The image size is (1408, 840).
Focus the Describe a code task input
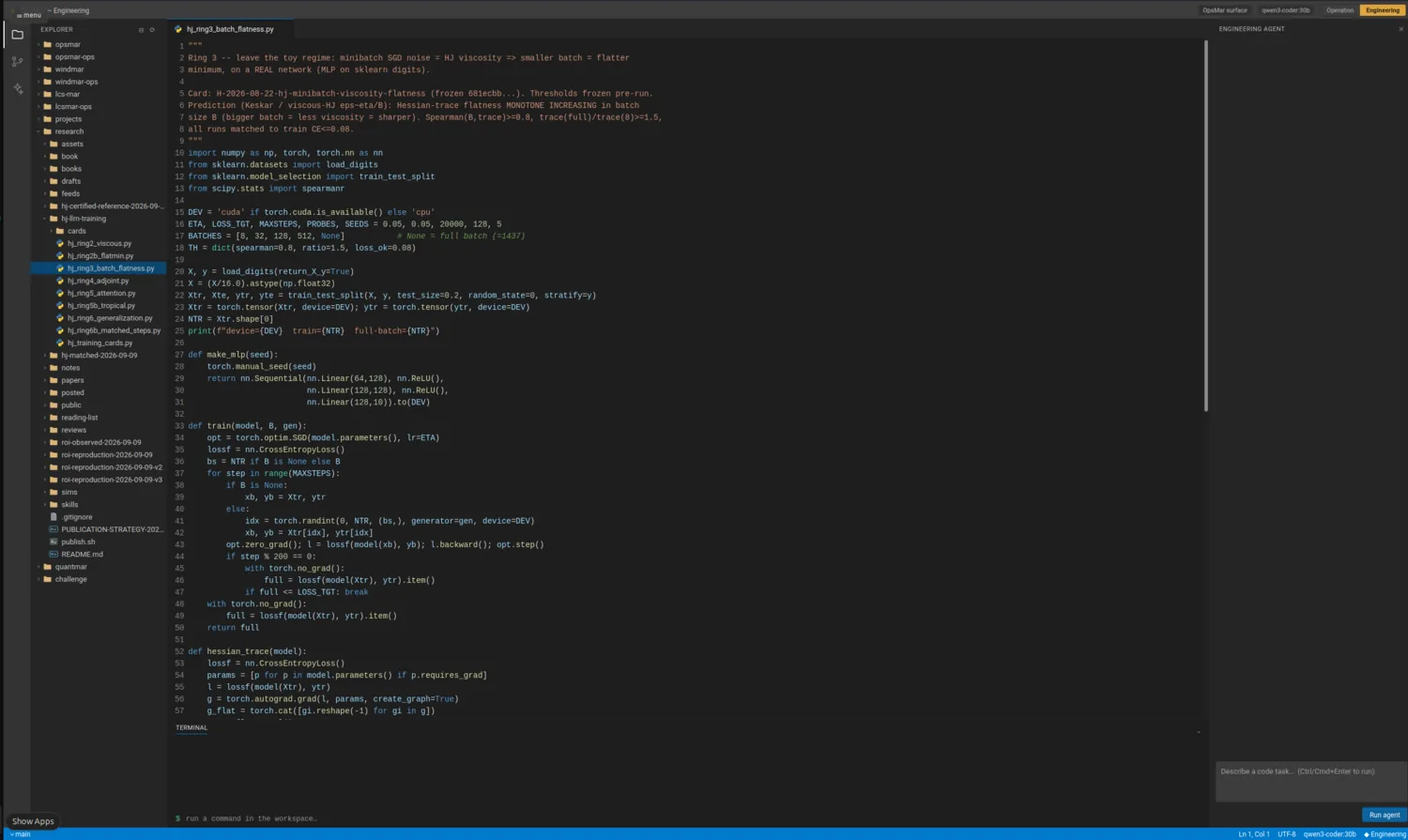(1310, 781)
